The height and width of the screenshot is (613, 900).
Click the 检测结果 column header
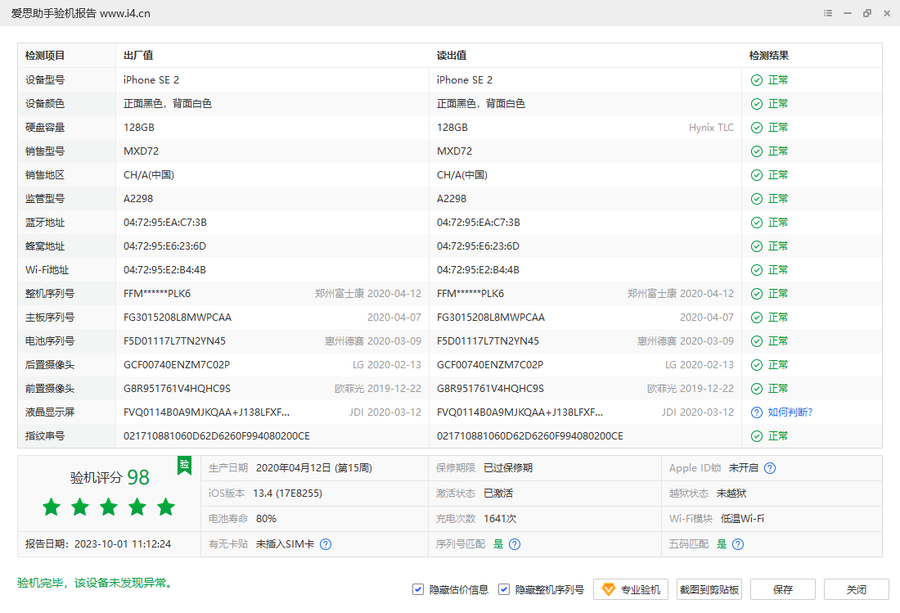(x=769, y=56)
